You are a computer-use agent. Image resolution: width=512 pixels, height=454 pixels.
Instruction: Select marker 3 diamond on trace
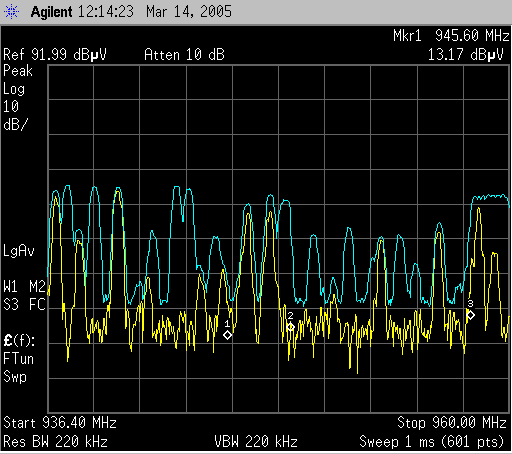(470, 315)
